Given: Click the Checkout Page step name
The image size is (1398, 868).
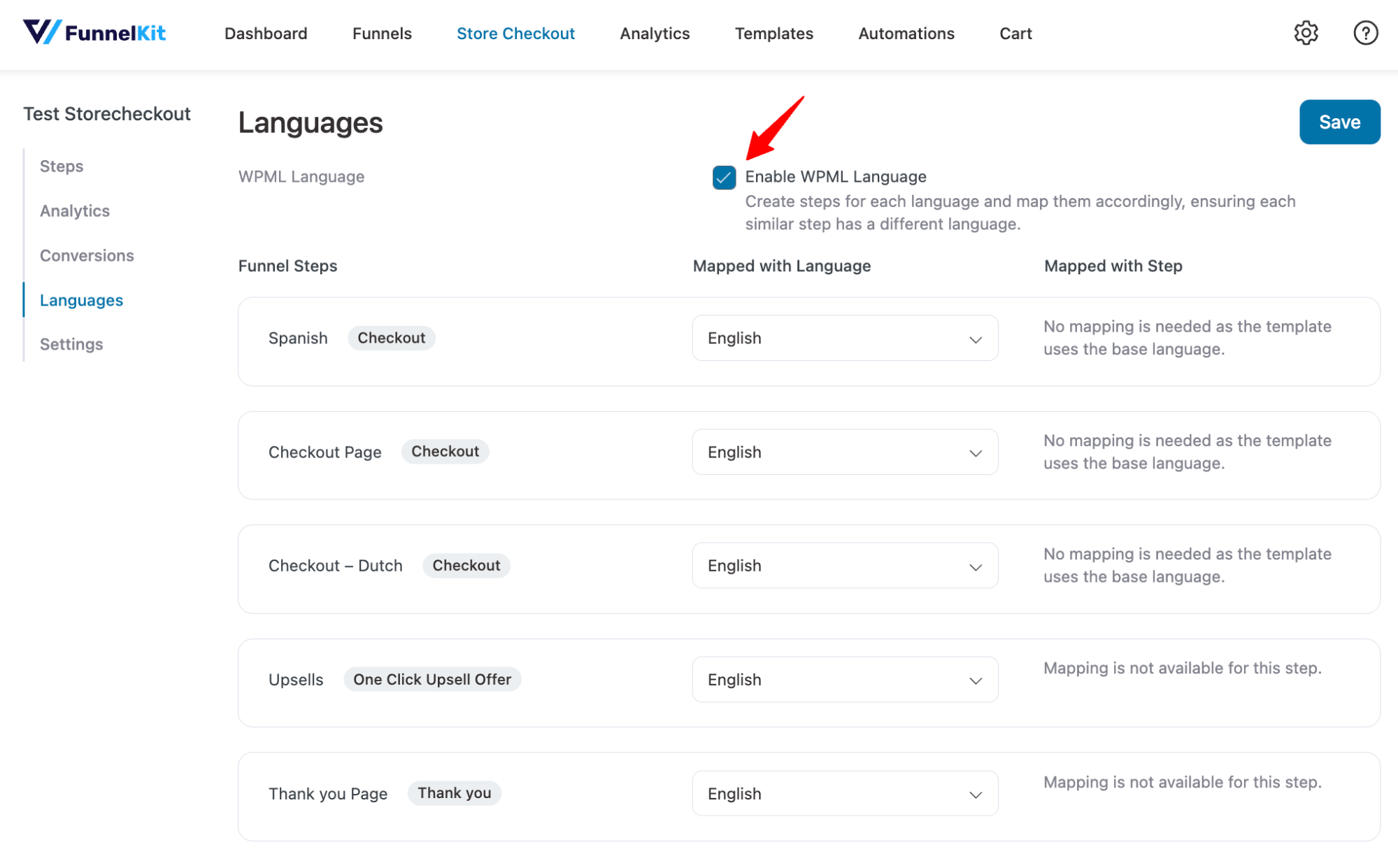Looking at the screenshot, I should 325,452.
